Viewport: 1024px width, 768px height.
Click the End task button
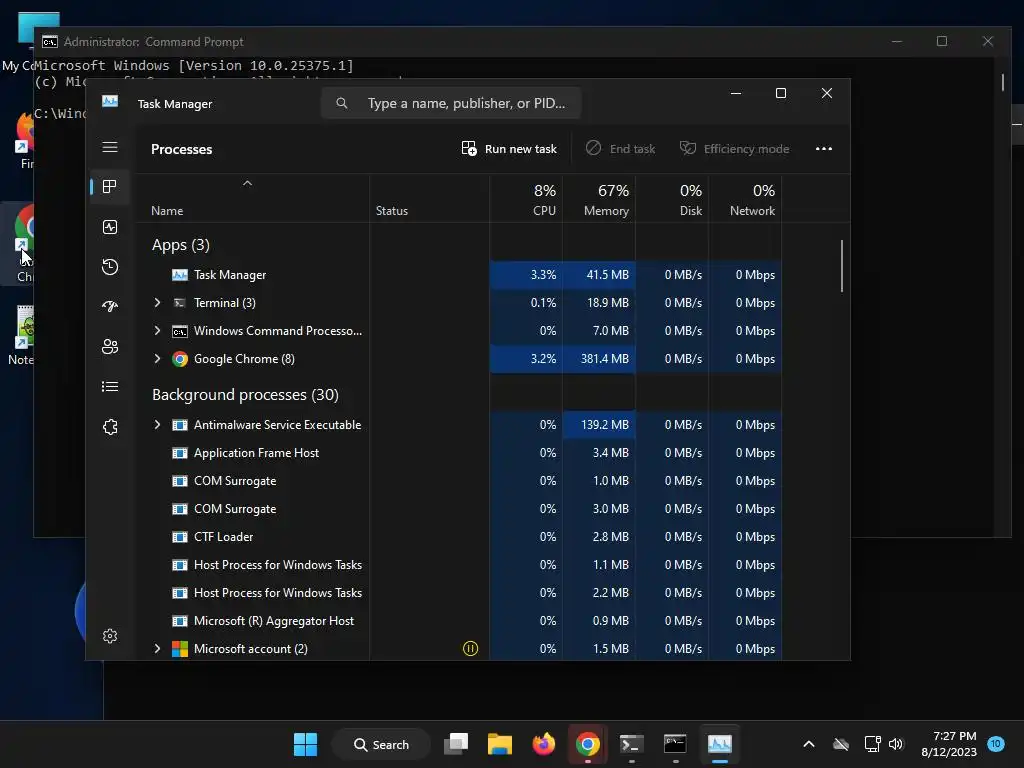(x=620, y=149)
